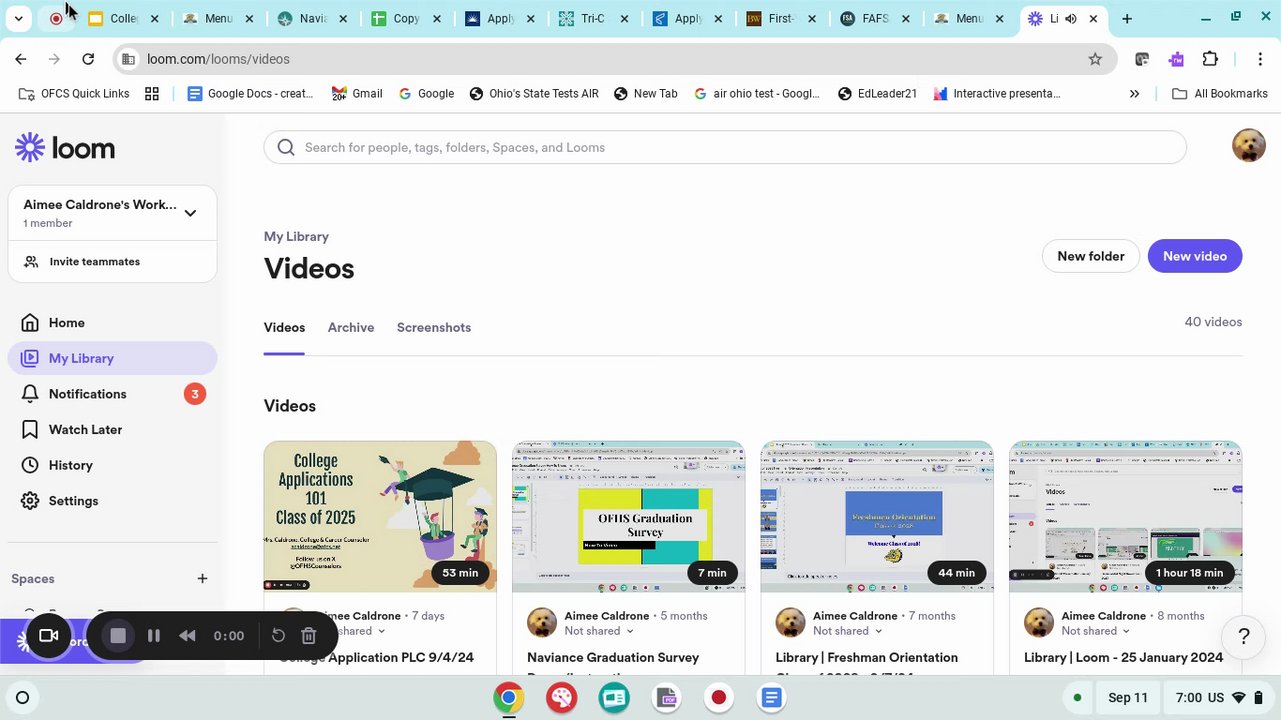Bookmark this page with the star icon
The height and width of the screenshot is (720, 1281).
click(x=1095, y=59)
